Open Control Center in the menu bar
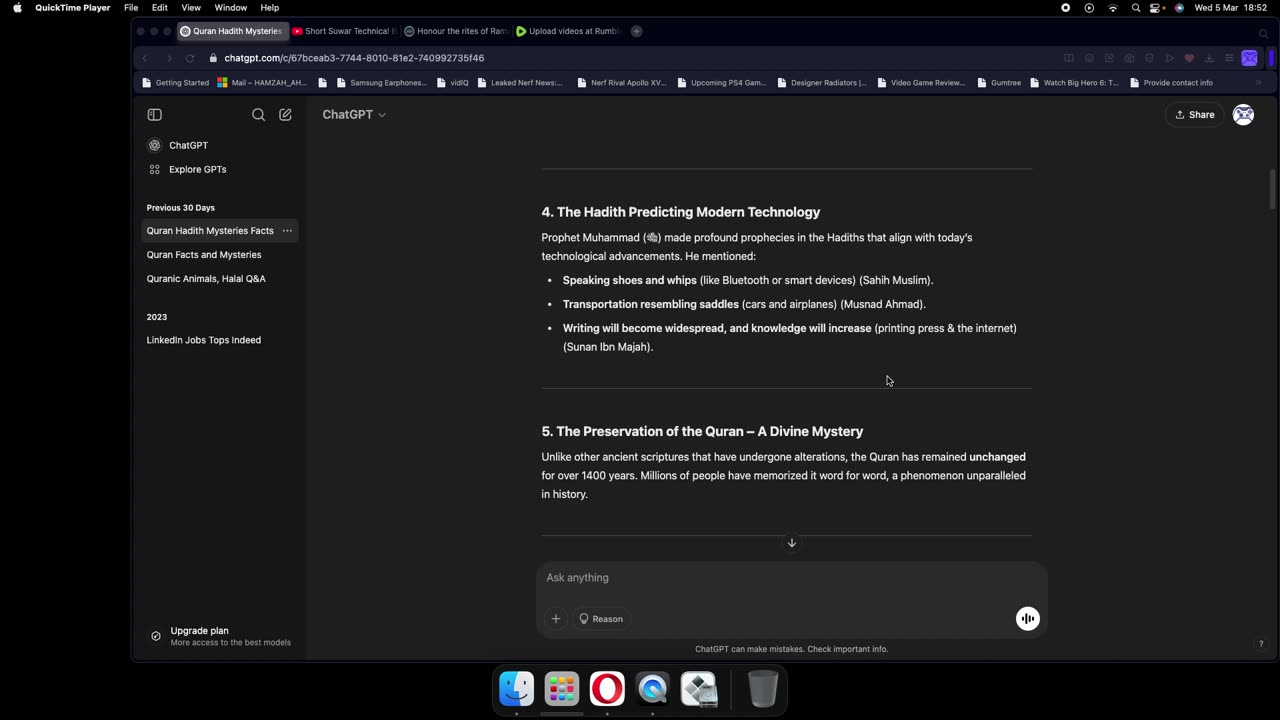 pyautogui.click(x=1157, y=7)
